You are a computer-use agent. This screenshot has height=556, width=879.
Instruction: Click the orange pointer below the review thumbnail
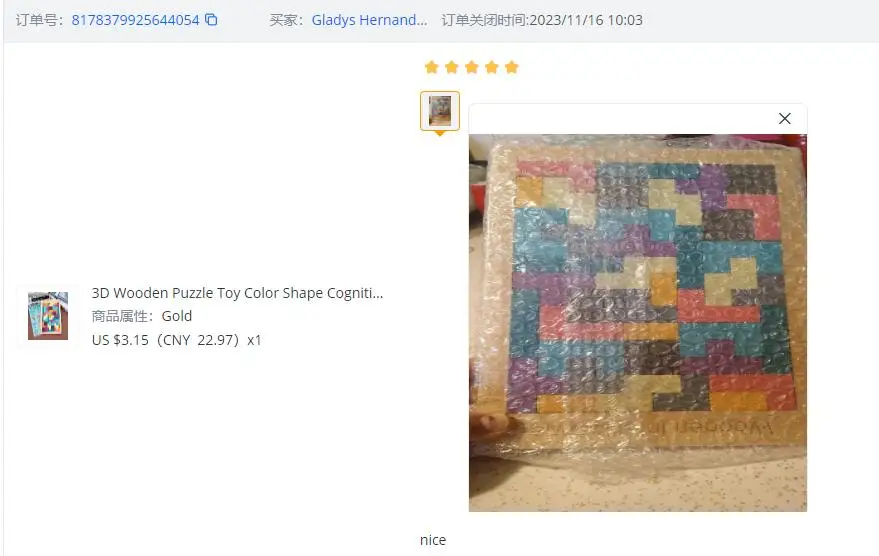point(440,133)
